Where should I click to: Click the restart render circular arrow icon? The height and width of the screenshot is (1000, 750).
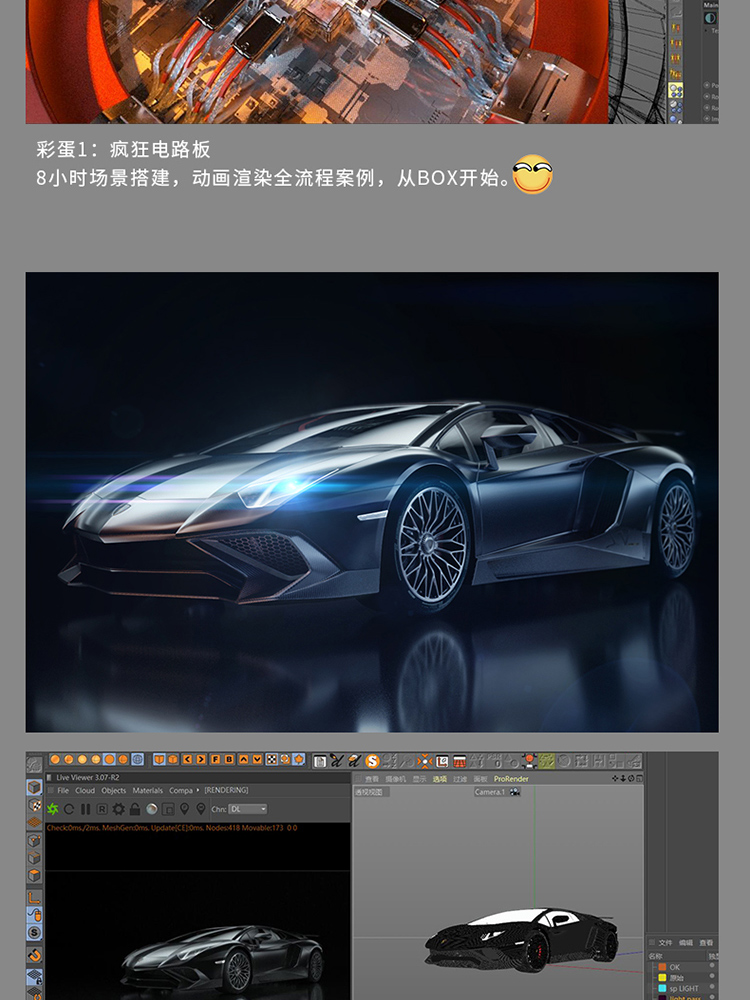69,809
